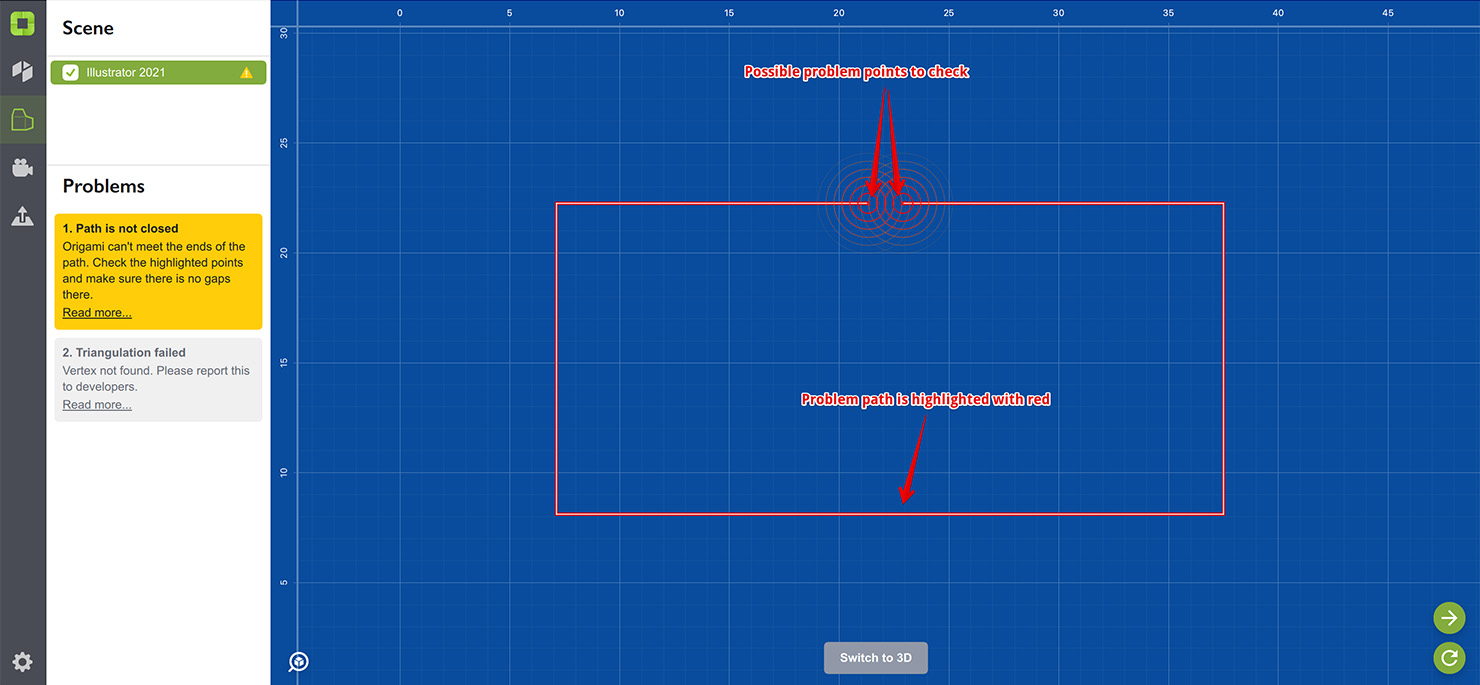The height and width of the screenshot is (685, 1480).
Task: Select the Illustrator 2021 scene item
Action: click(x=150, y=73)
